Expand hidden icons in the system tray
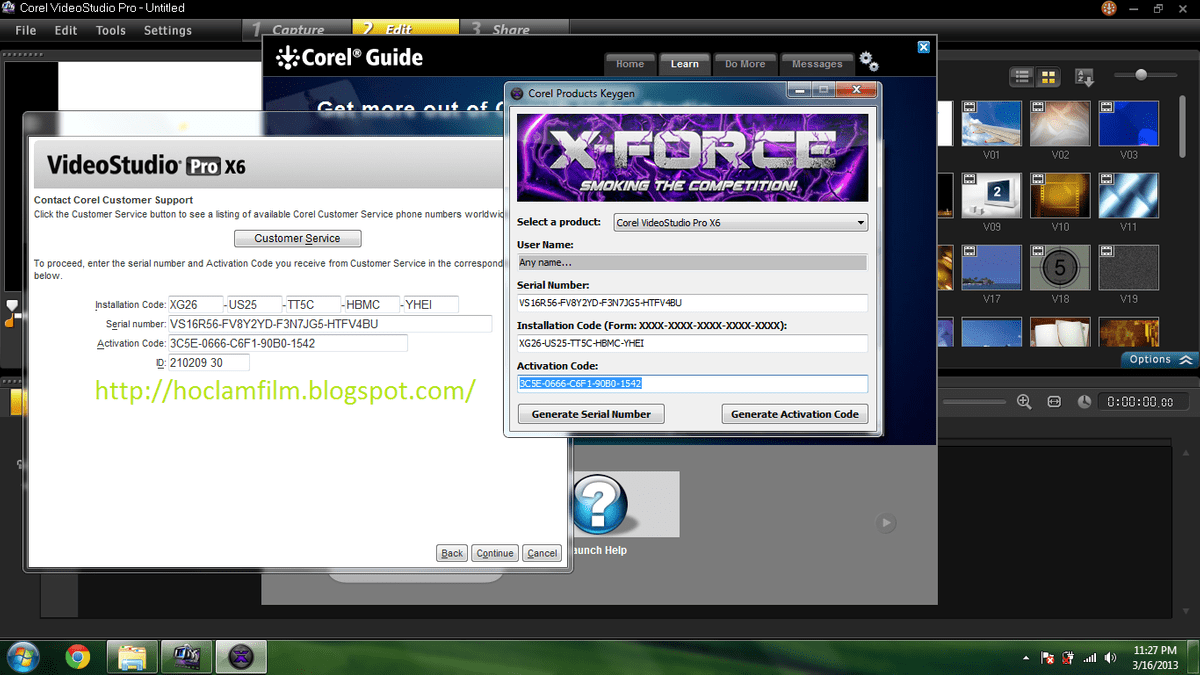 click(1025, 657)
